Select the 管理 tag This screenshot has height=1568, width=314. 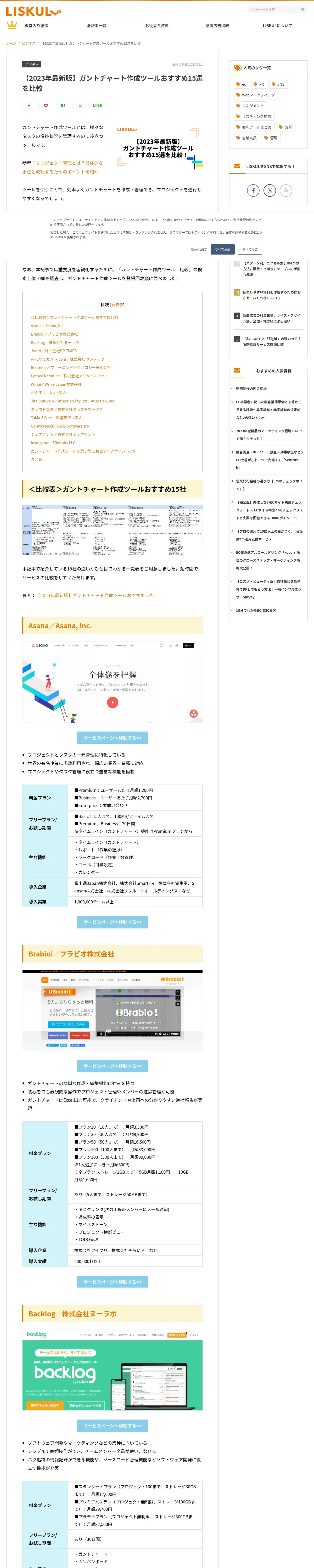[271, 138]
